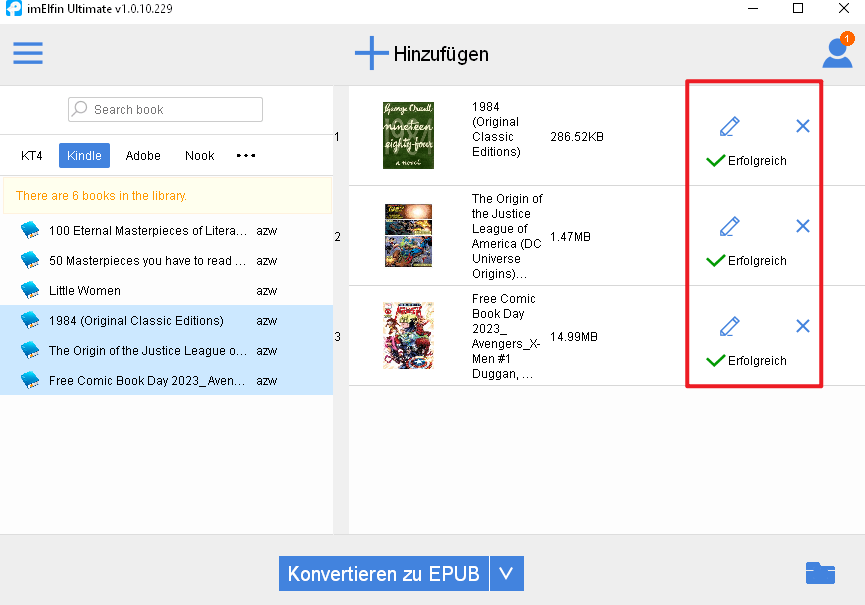Viewport: 865px width, 605px height.
Task: Click azw format of Little Women
Action: point(266,291)
